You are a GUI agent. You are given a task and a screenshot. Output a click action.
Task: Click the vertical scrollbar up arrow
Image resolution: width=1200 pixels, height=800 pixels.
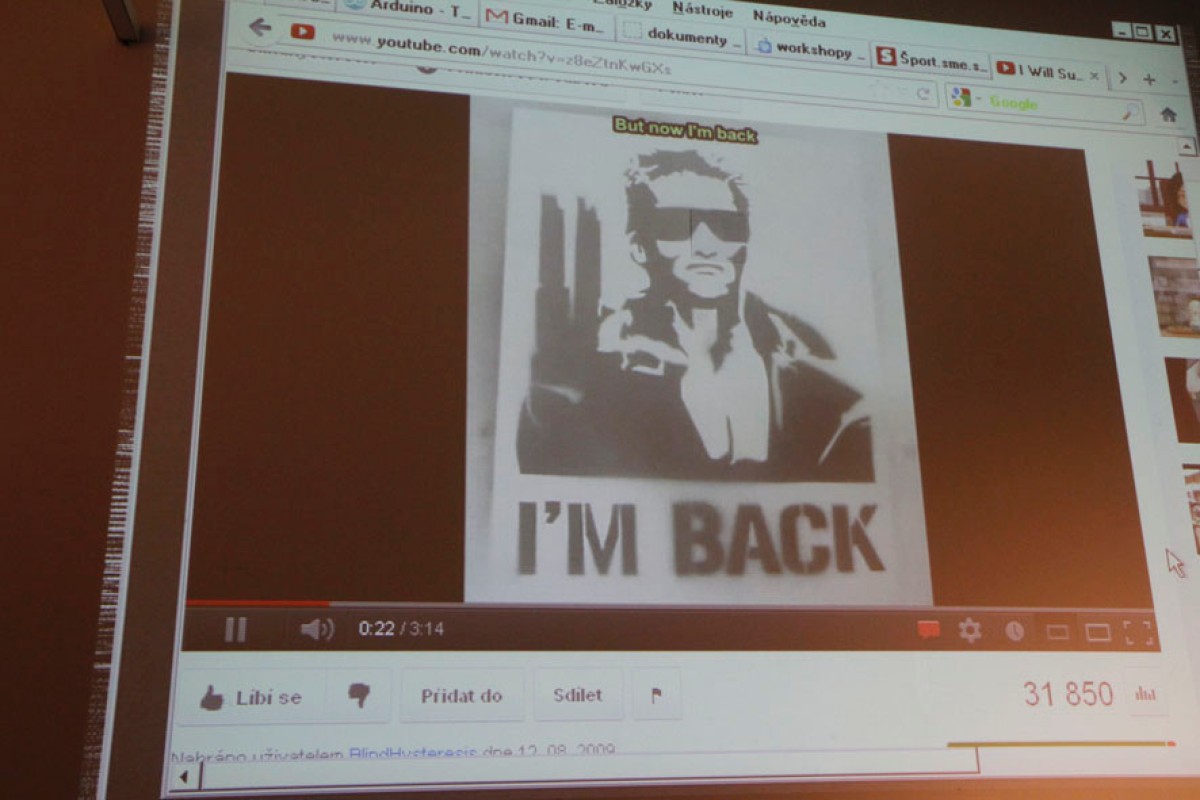[x=1186, y=146]
